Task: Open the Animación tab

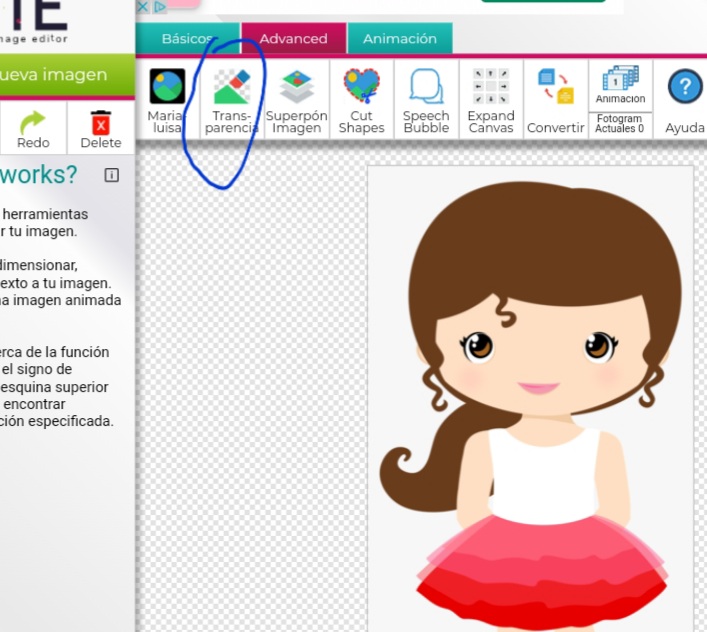Action: tap(400, 39)
